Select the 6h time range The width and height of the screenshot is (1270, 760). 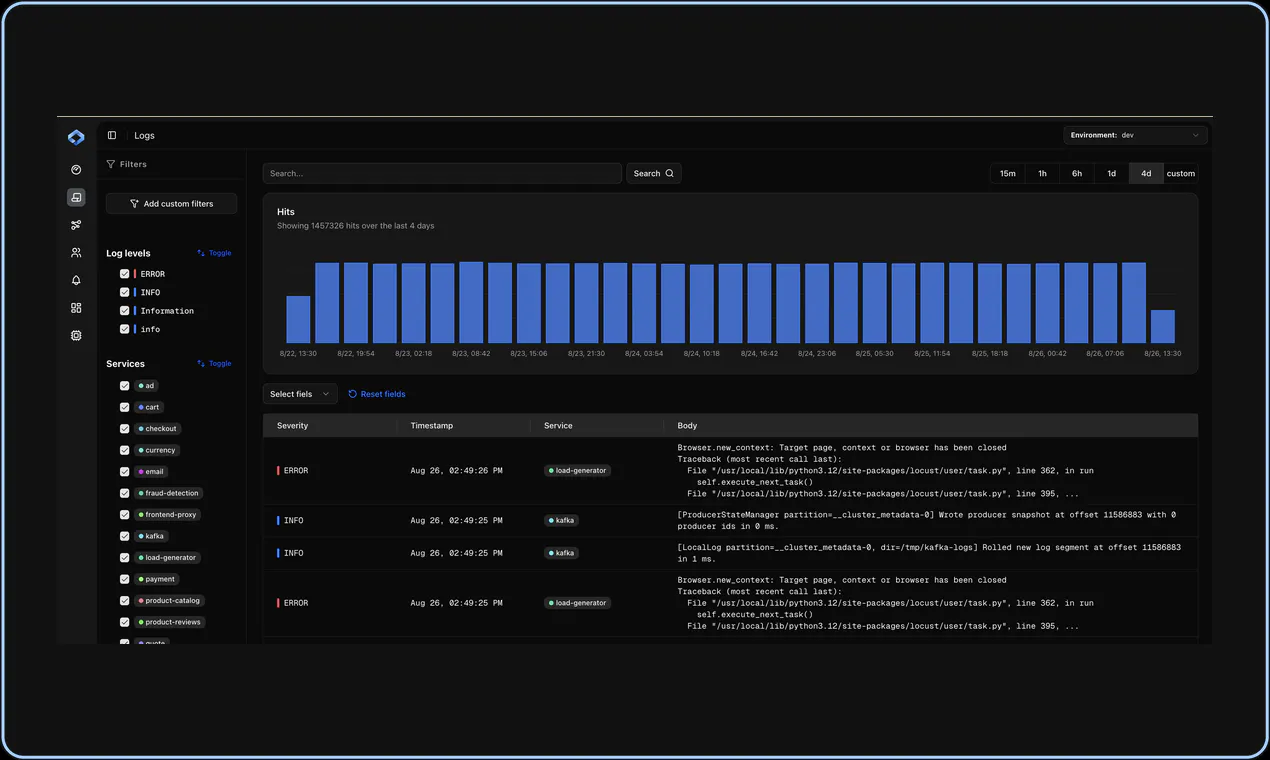coord(1077,173)
